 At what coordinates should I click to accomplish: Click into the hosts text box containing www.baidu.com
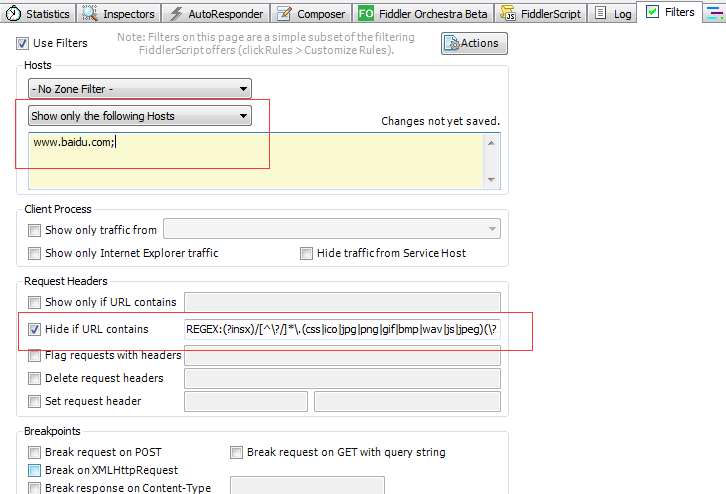[x=256, y=161]
